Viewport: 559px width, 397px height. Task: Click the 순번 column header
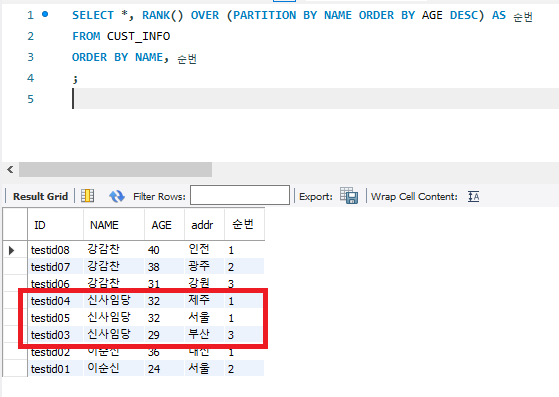tap(245, 225)
